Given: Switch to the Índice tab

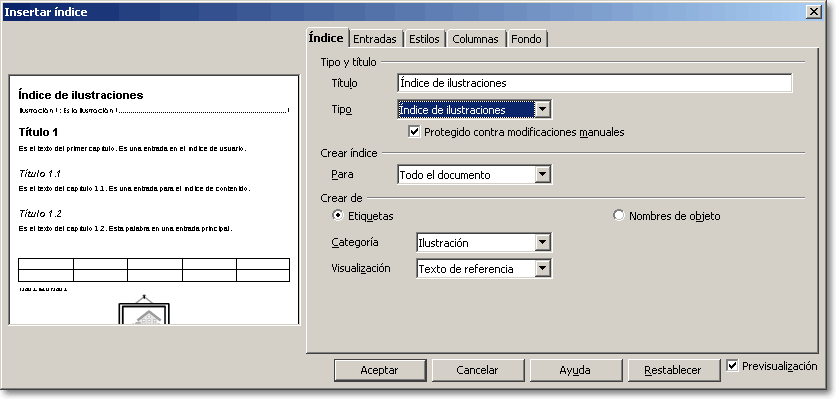Looking at the screenshot, I should pos(327,38).
